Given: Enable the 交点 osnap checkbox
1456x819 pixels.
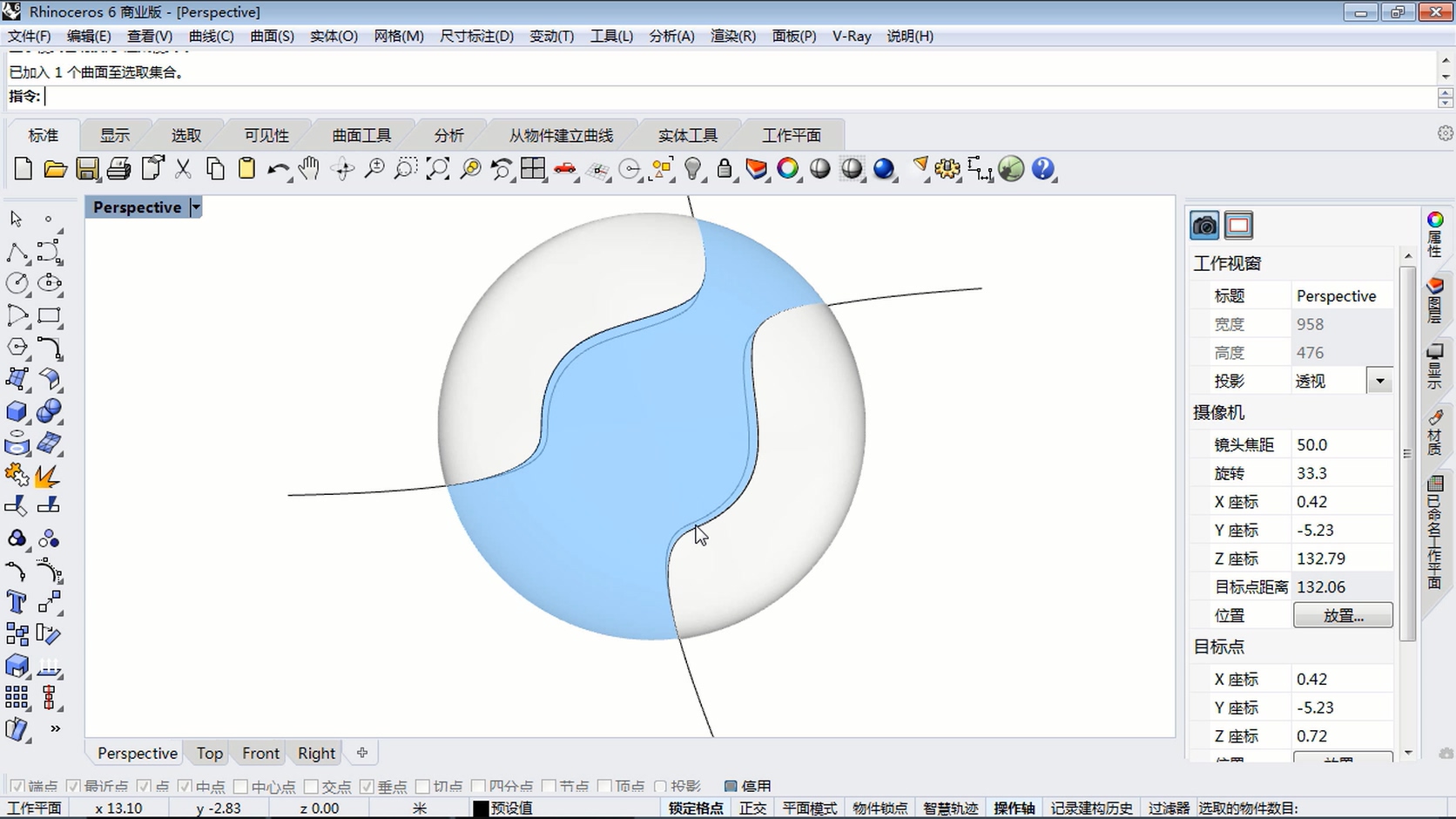Looking at the screenshot, I should (x=311, y=786).
